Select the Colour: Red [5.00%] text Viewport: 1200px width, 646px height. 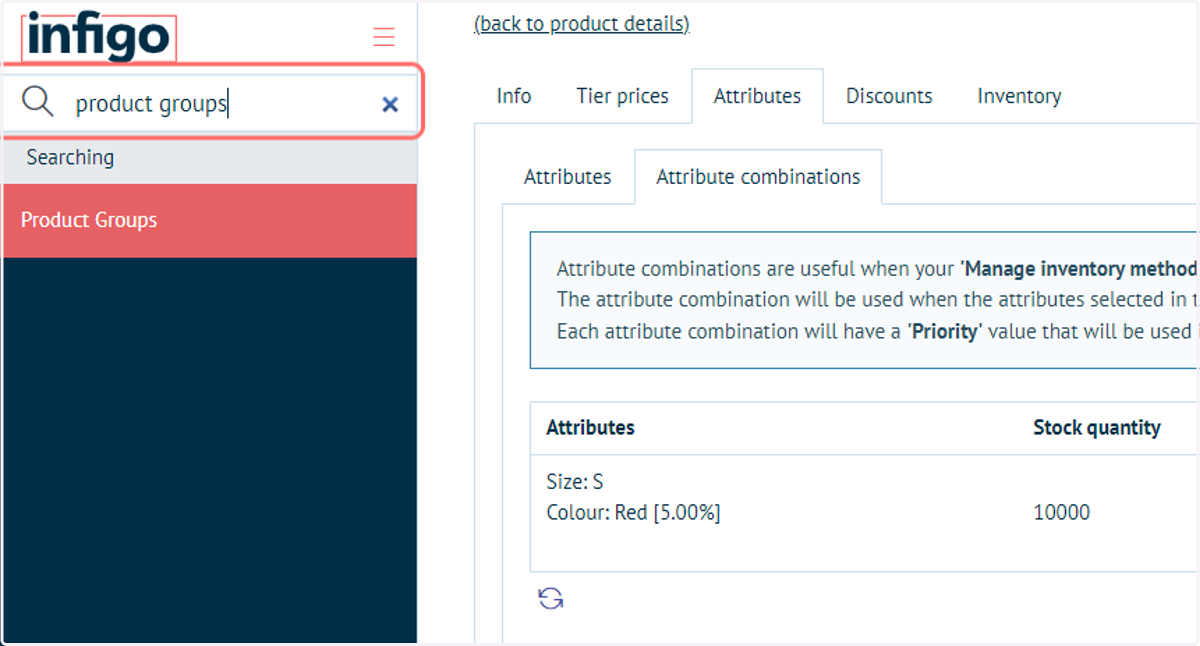click(633, 513)
